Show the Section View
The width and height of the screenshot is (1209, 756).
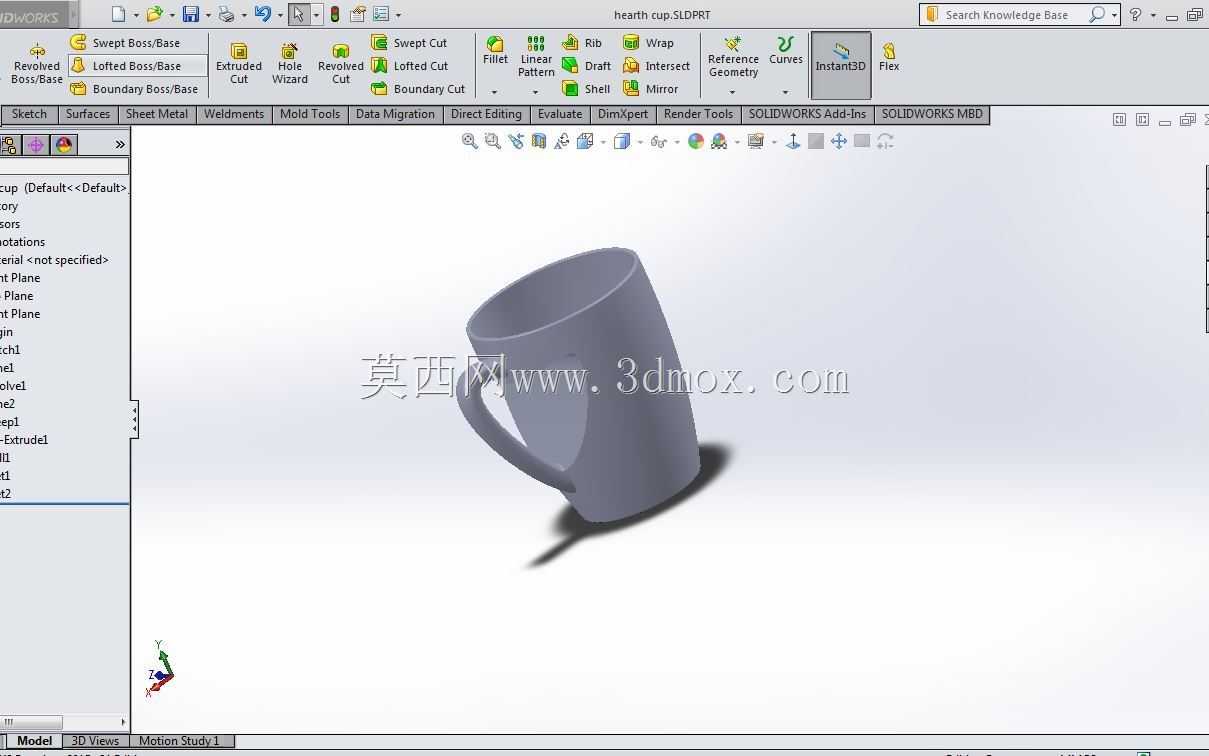pyautogui.click(x=538, y=142)
